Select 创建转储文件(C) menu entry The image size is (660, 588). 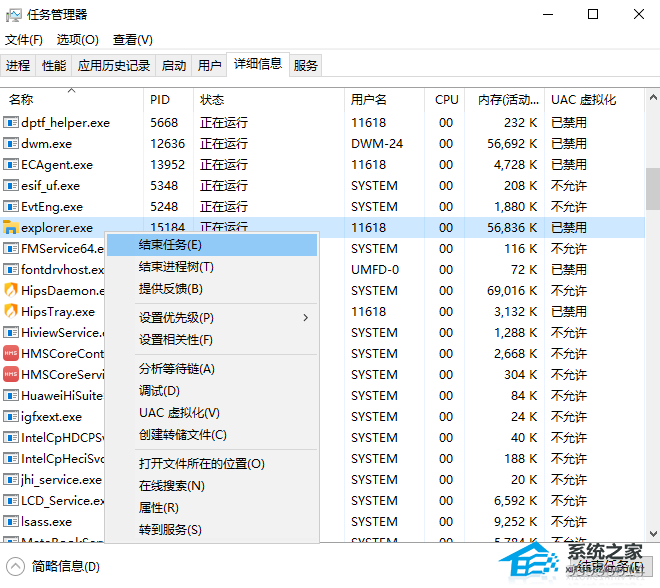point(212,435)
